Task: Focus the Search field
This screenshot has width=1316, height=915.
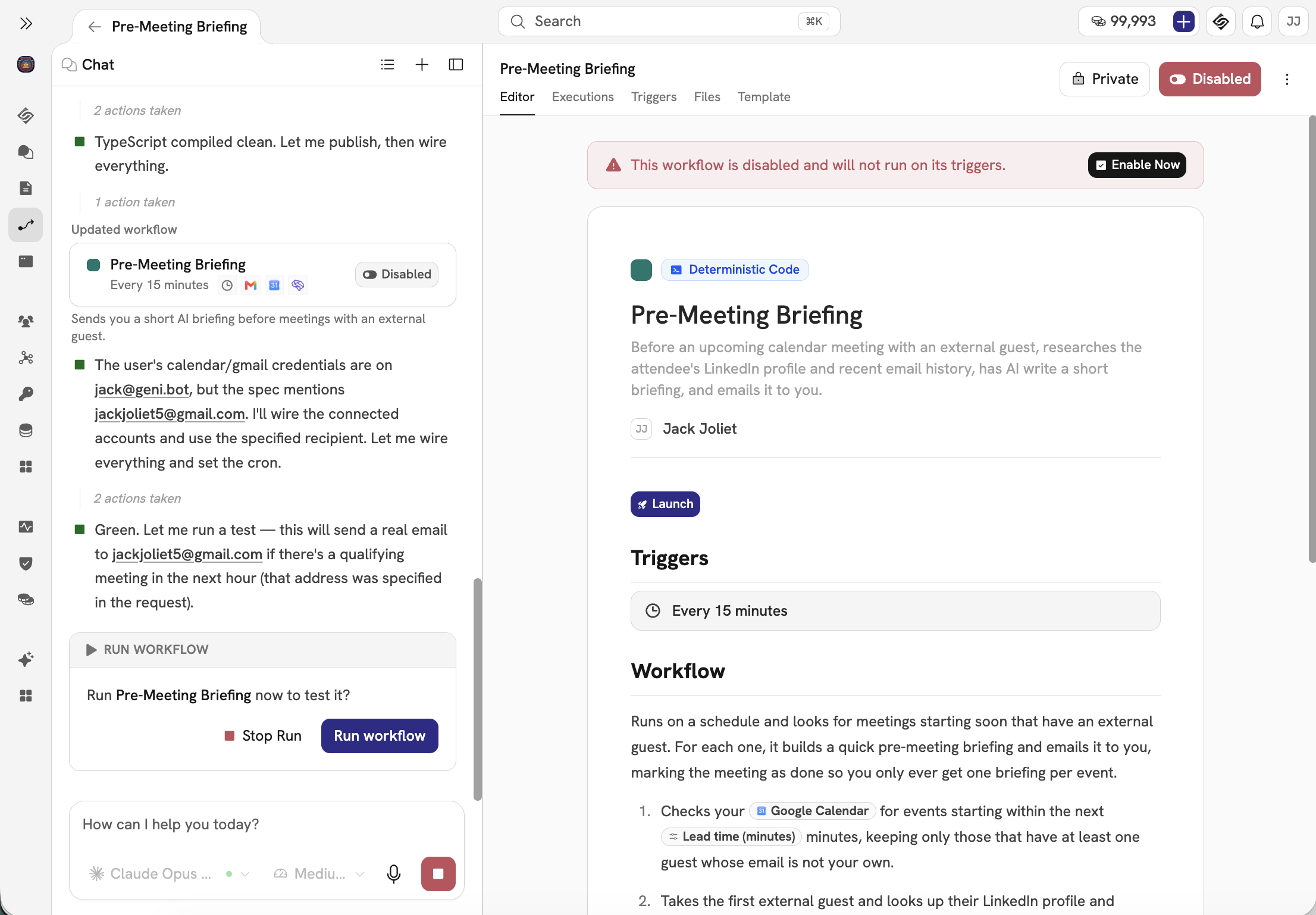Action: tap(669, 22)
